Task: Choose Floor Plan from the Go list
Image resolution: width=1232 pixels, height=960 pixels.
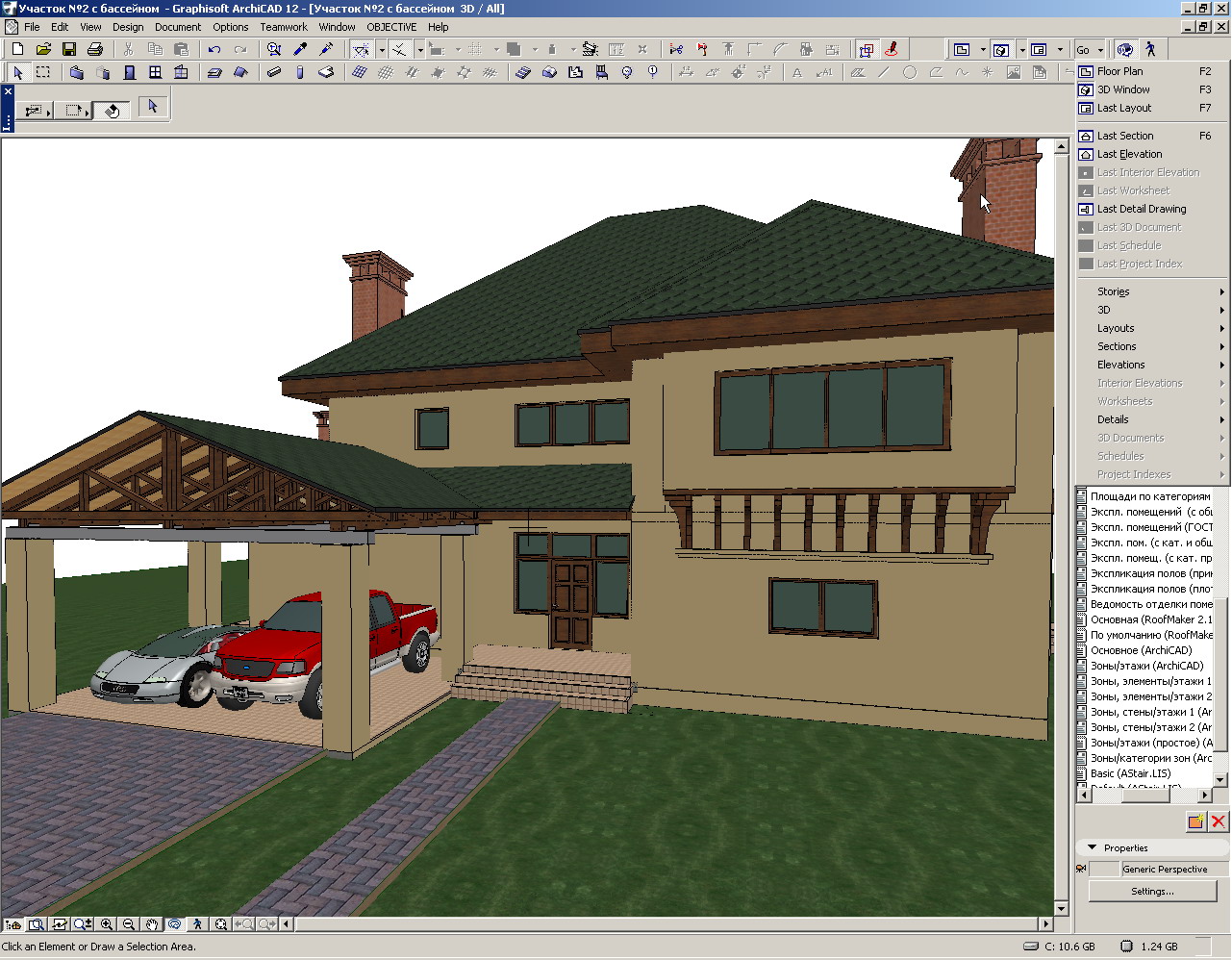Action: click(x=1153, y=71)
